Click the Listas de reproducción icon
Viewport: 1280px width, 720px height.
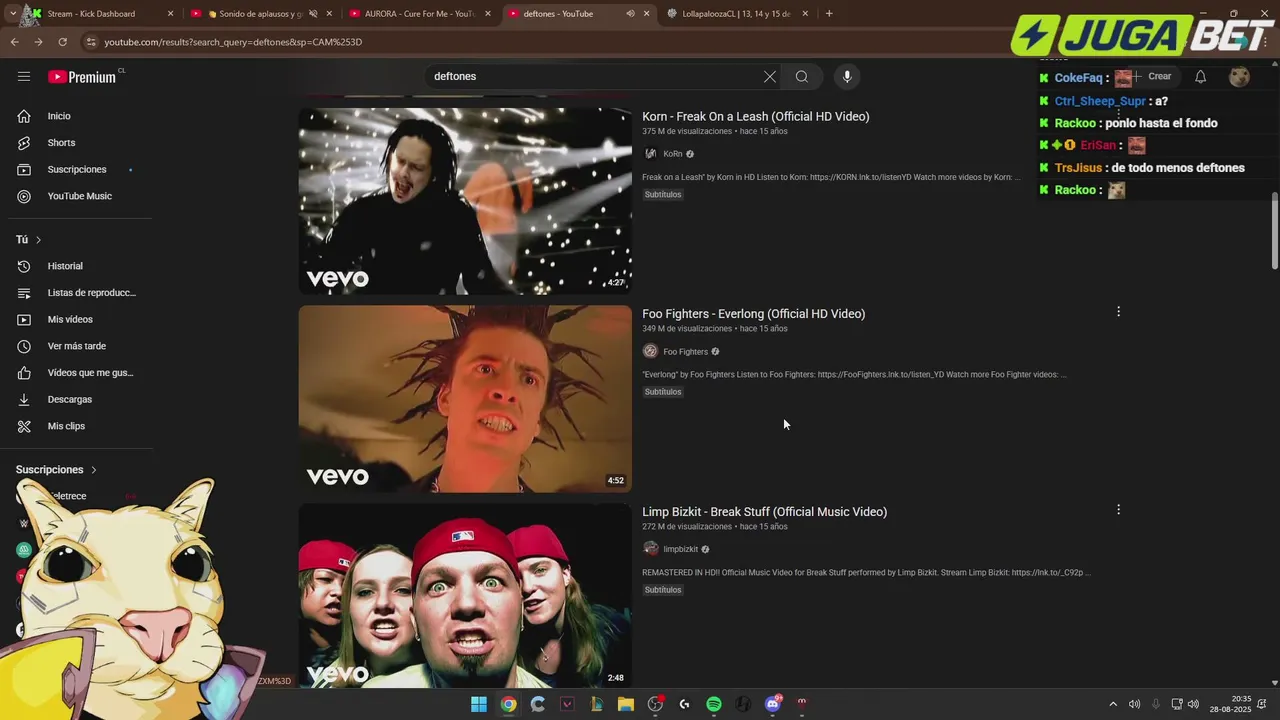coord(24,293)
